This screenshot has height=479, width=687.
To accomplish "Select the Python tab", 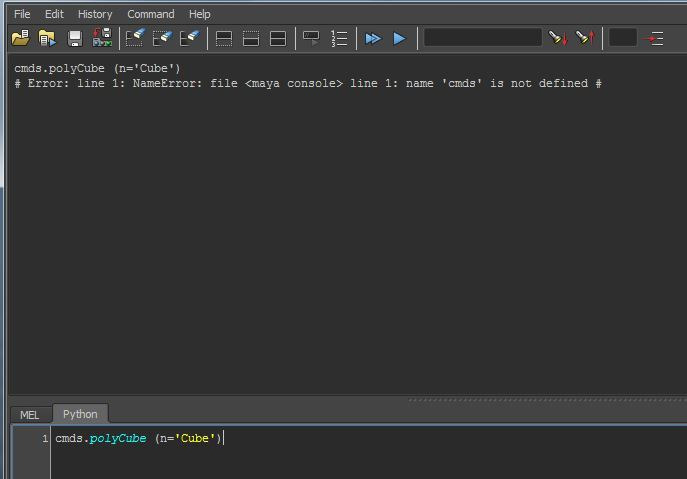I will click(x=80, y=414).
